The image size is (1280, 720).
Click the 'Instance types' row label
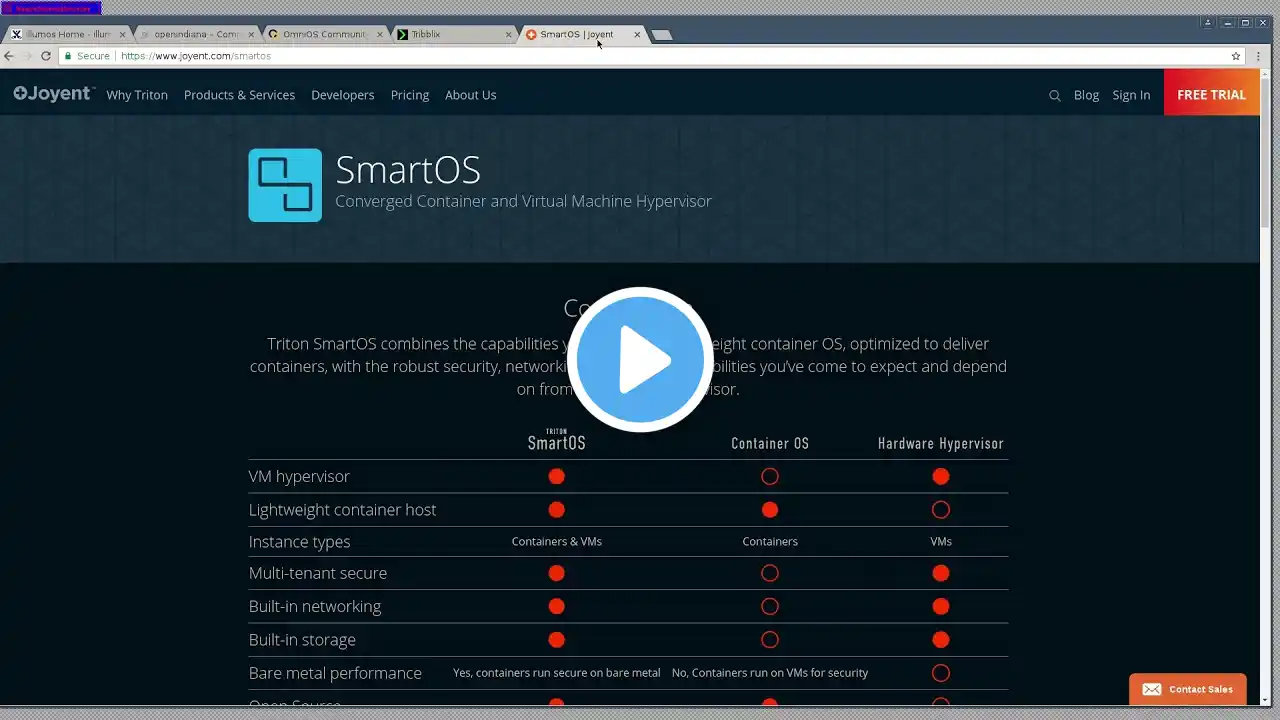click(x=299, y=542)
